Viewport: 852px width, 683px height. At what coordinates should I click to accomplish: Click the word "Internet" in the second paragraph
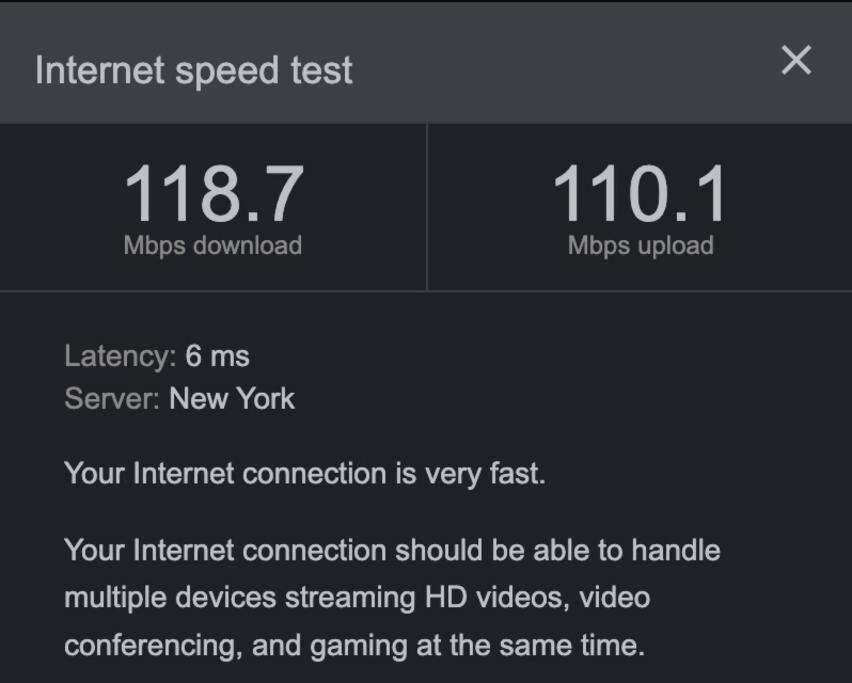click(x=183, y=550)
